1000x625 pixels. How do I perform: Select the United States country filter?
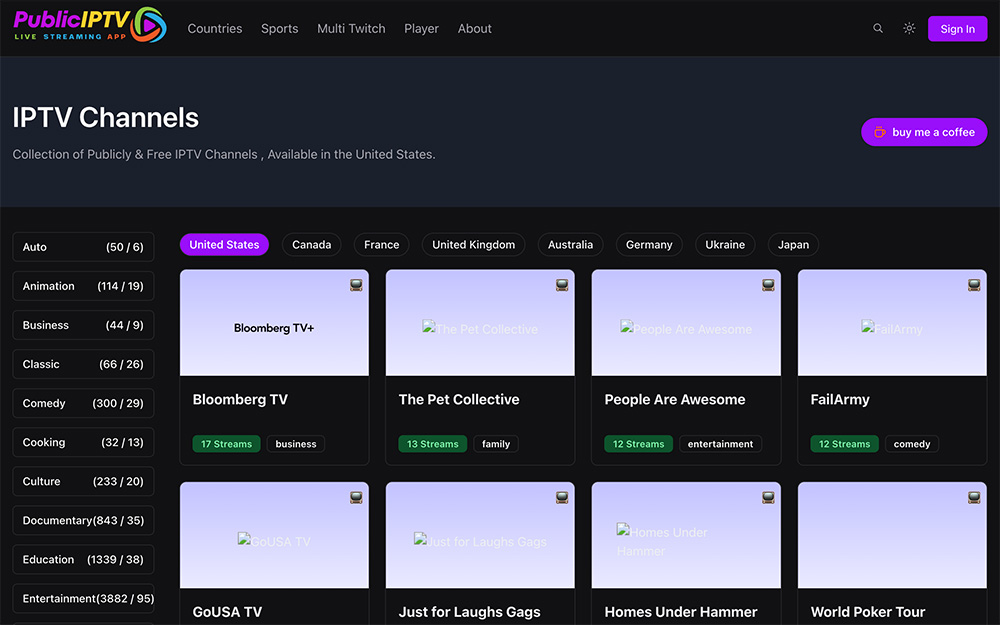click(x=224, y=245)
